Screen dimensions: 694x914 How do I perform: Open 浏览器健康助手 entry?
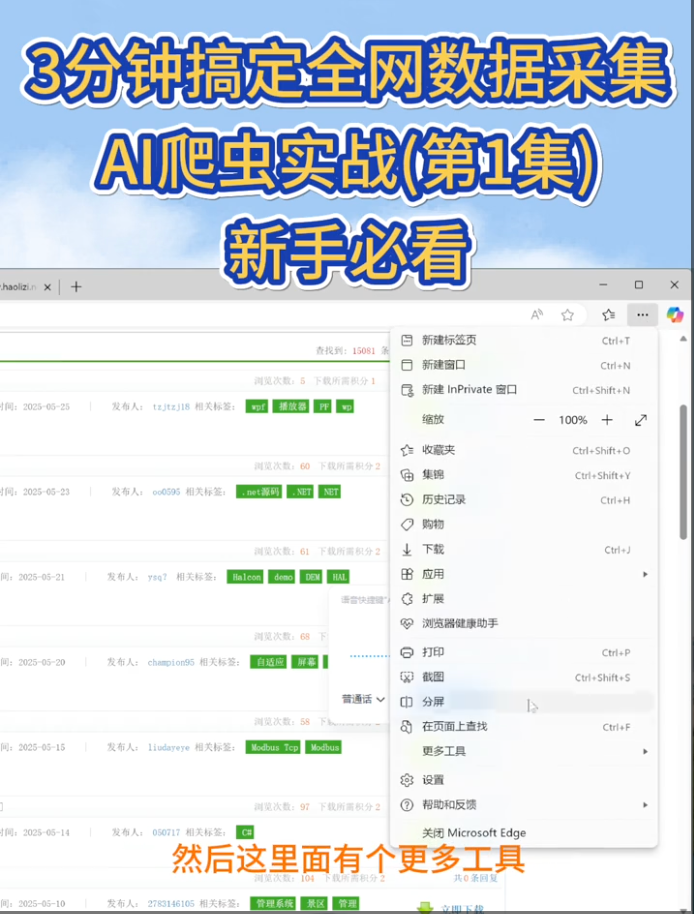click(523, 624)
